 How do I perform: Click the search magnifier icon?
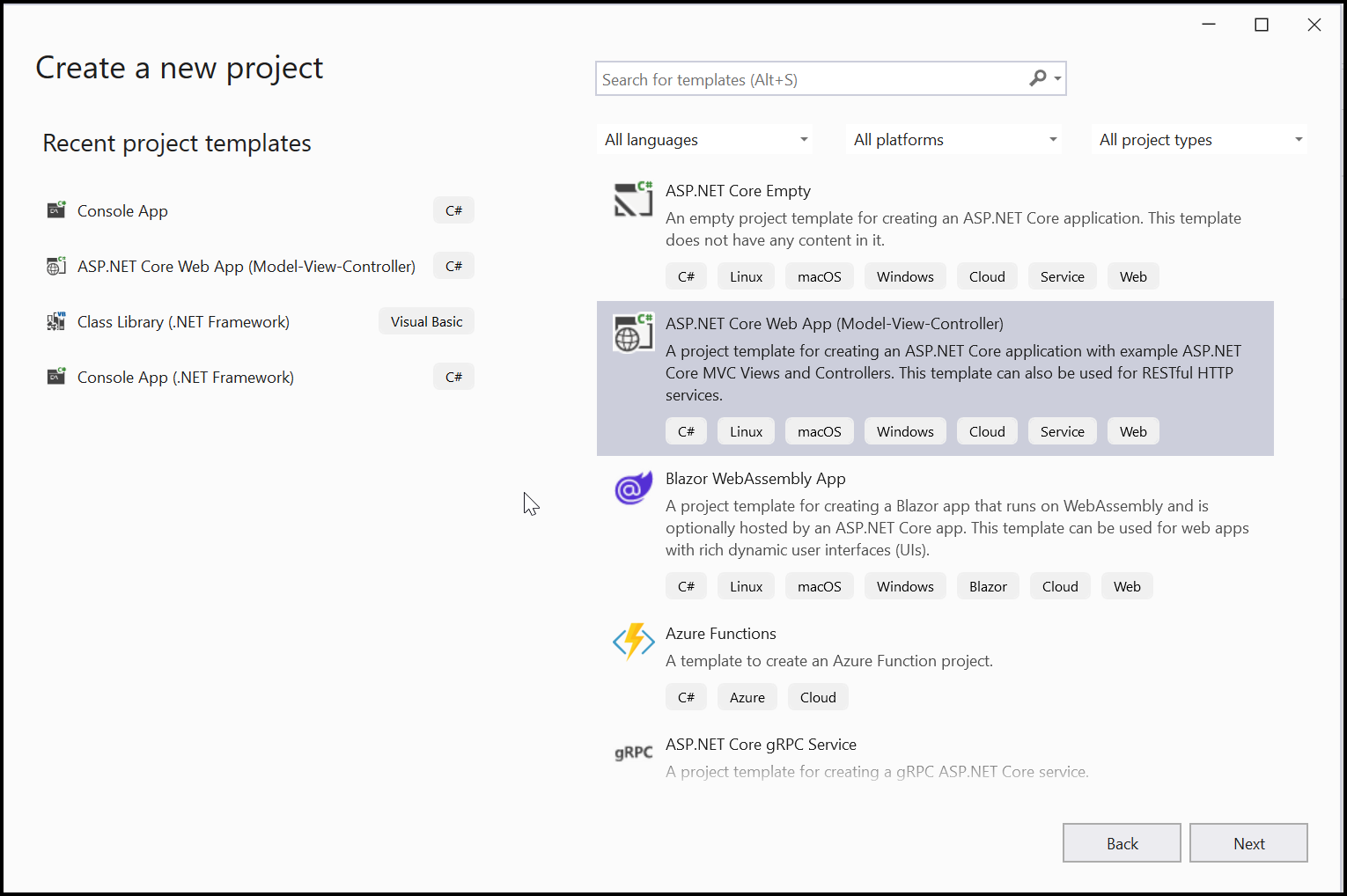(1038, 78)
